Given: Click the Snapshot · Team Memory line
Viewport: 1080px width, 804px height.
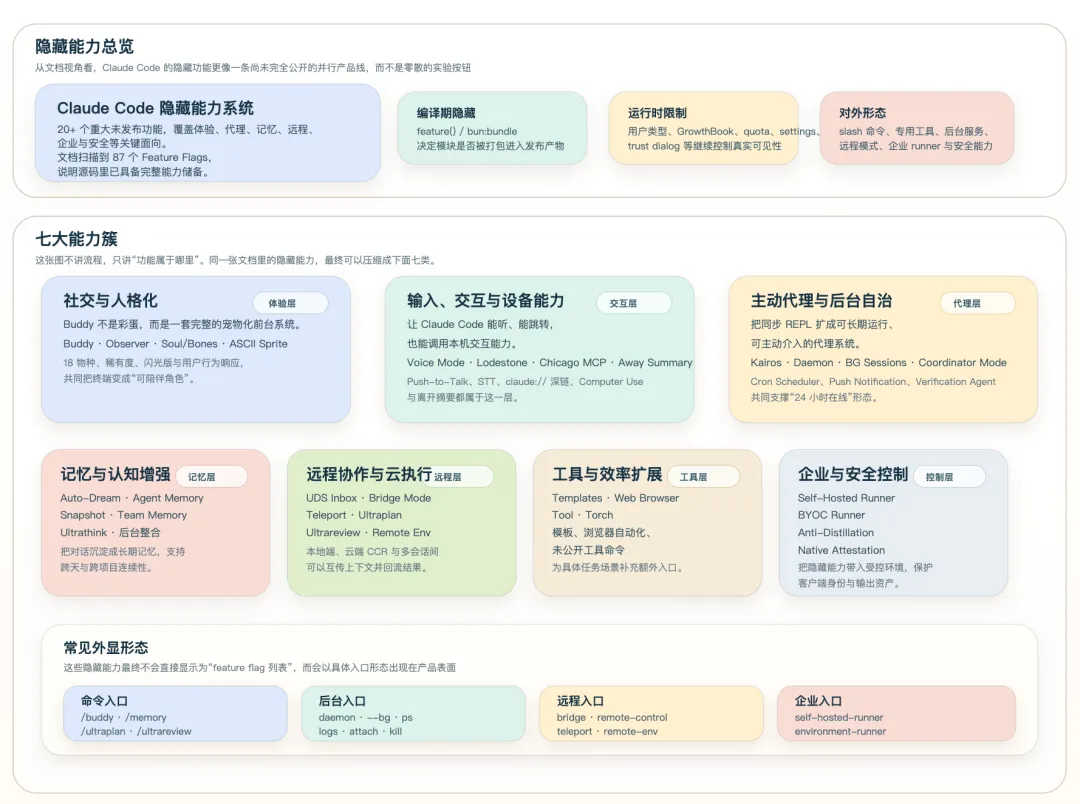Looking at the screenshot, I should [x=123, y=515].
